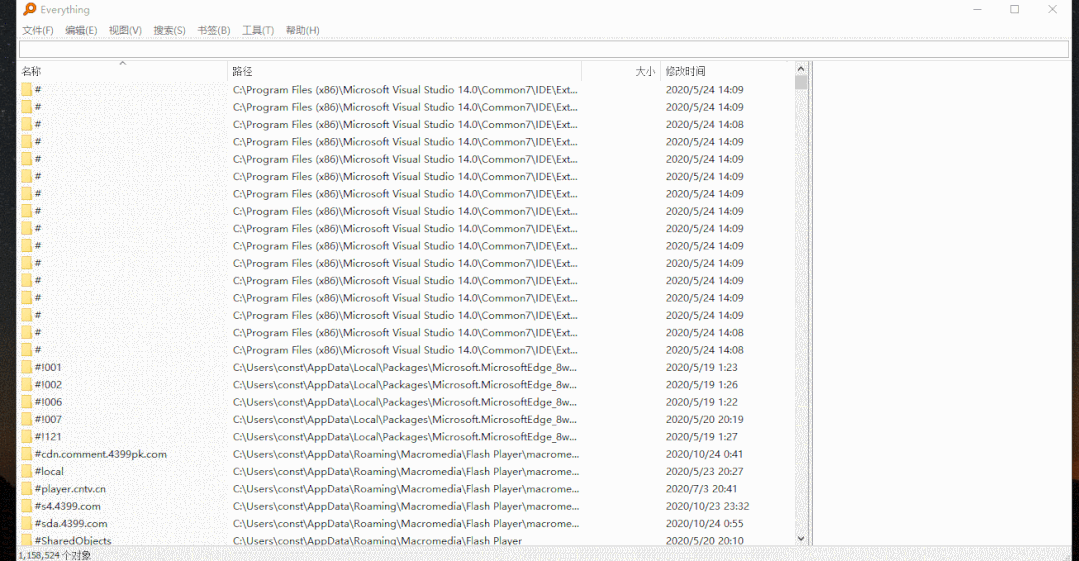The image size is (1079, 561).
Task: Sort by the 大小 column header
Action: click(x=621, y=71)
